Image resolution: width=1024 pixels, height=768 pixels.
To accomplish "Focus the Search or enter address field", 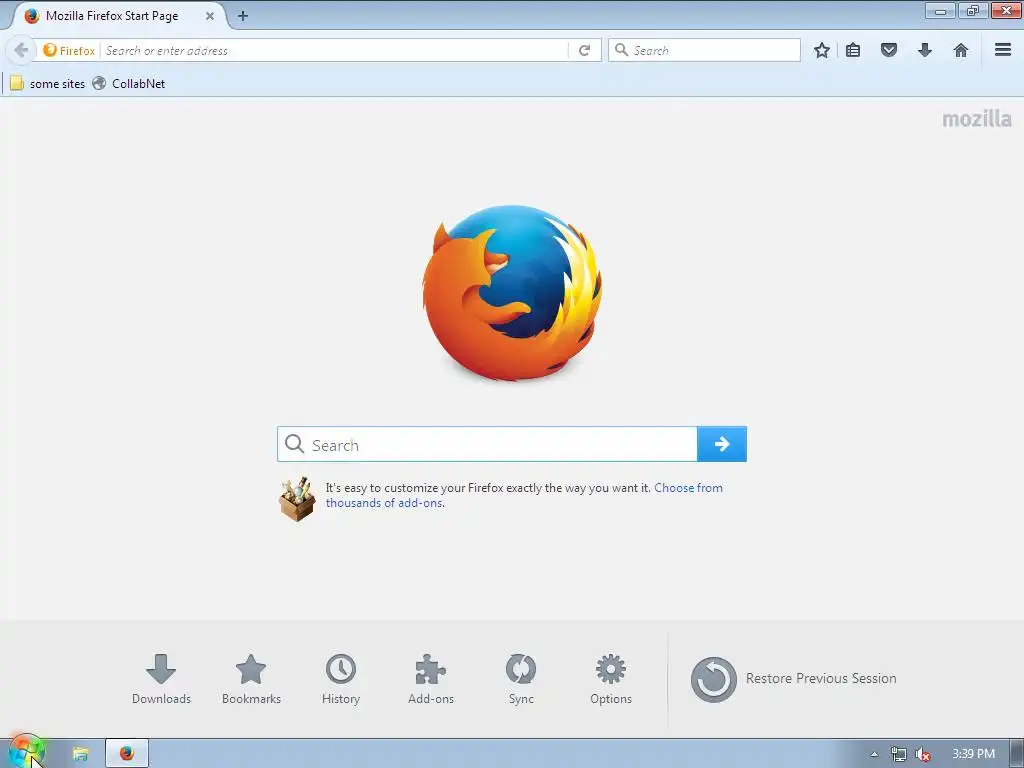I will [x=334, y=50].
